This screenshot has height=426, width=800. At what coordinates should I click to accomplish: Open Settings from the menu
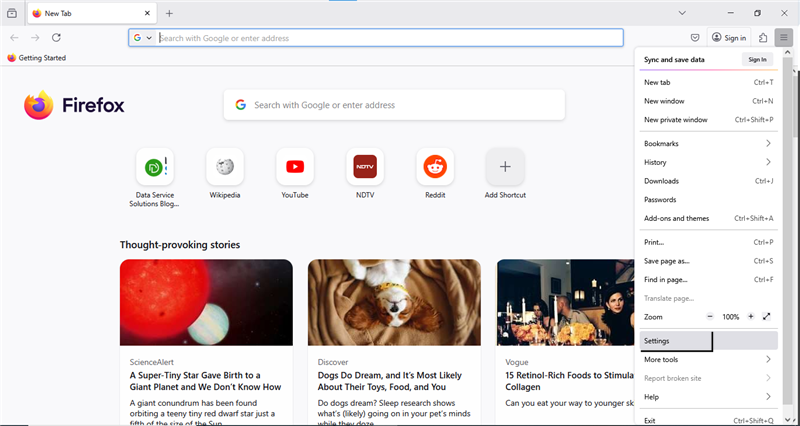(709, 341)
